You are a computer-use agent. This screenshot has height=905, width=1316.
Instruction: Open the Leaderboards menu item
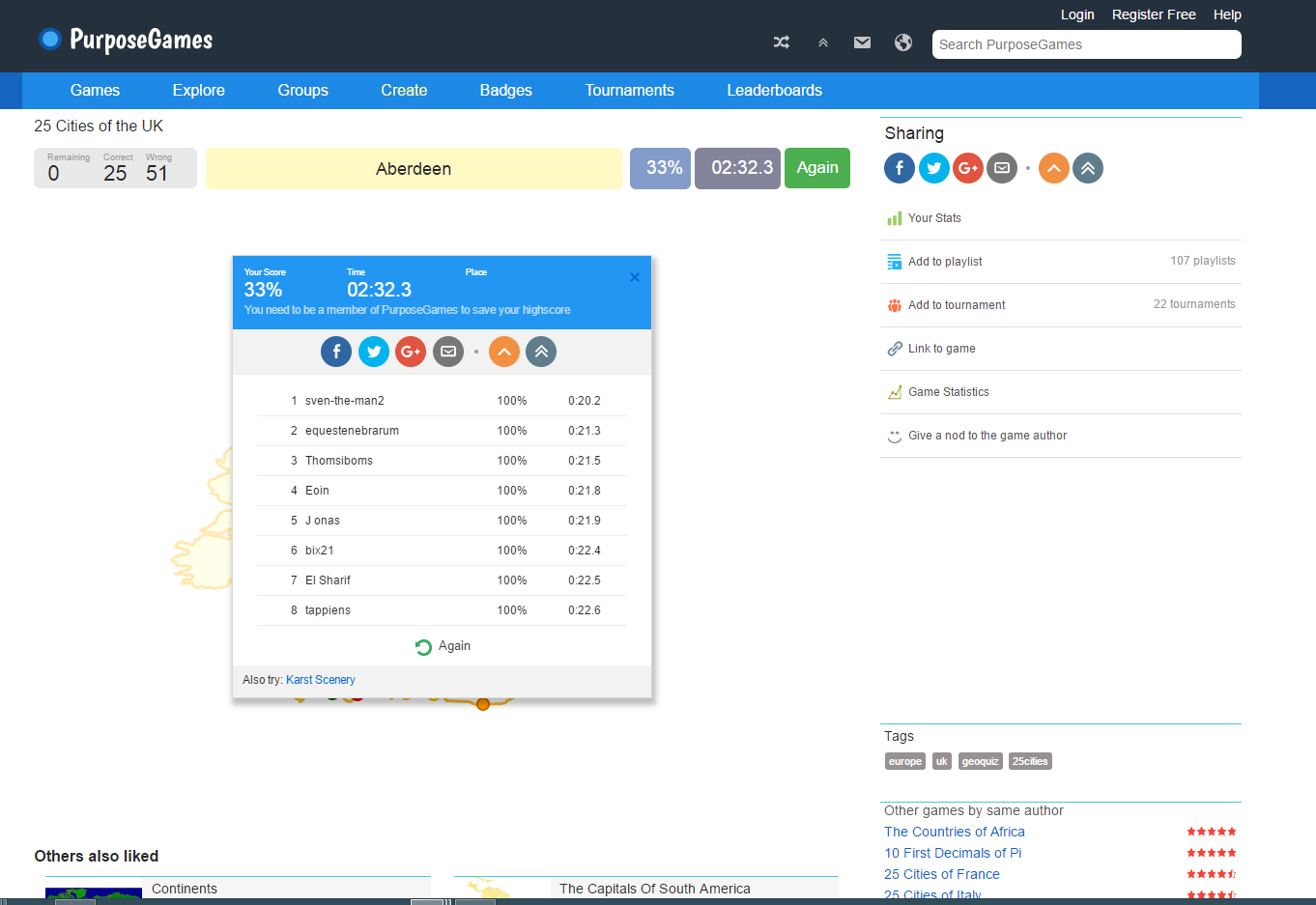click(x=774, y=90)
